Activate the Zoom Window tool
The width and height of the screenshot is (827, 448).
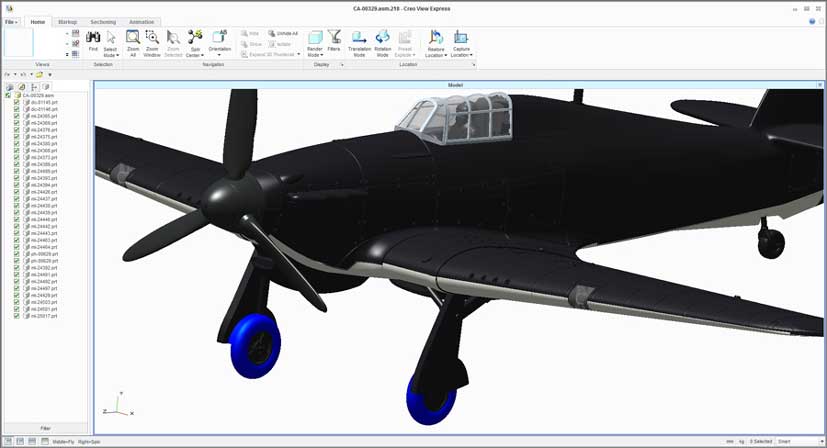pyautogui.click(x=152, y=43)
